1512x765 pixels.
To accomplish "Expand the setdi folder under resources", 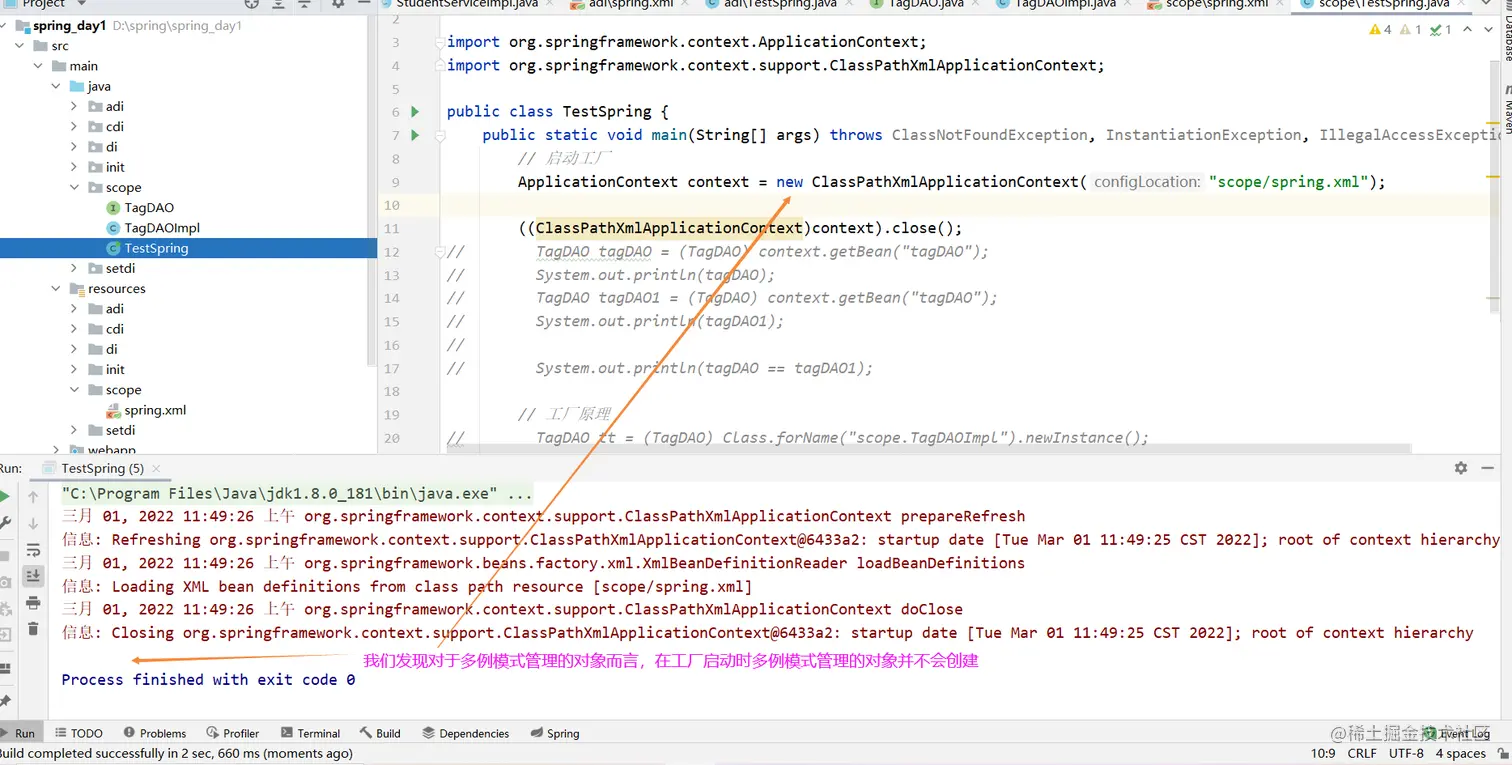I will point(74,431).
